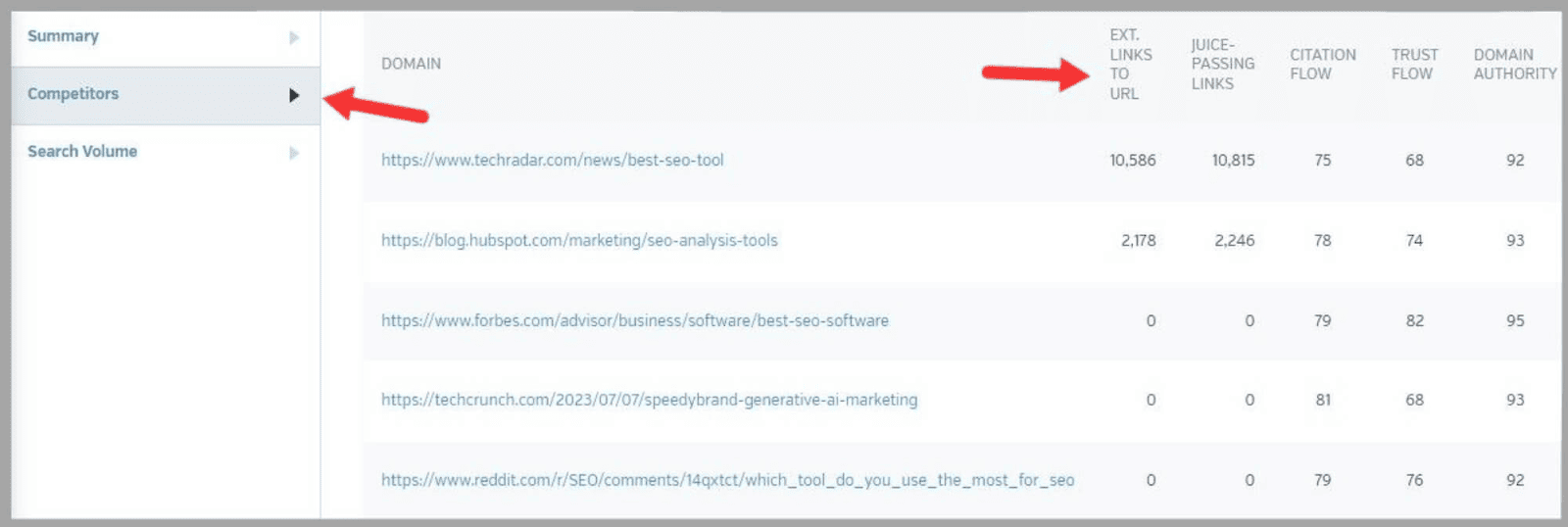This screenshot has height=527, width=1568.
Task: Select the Competitors menu item
Action: pos(73,94)
